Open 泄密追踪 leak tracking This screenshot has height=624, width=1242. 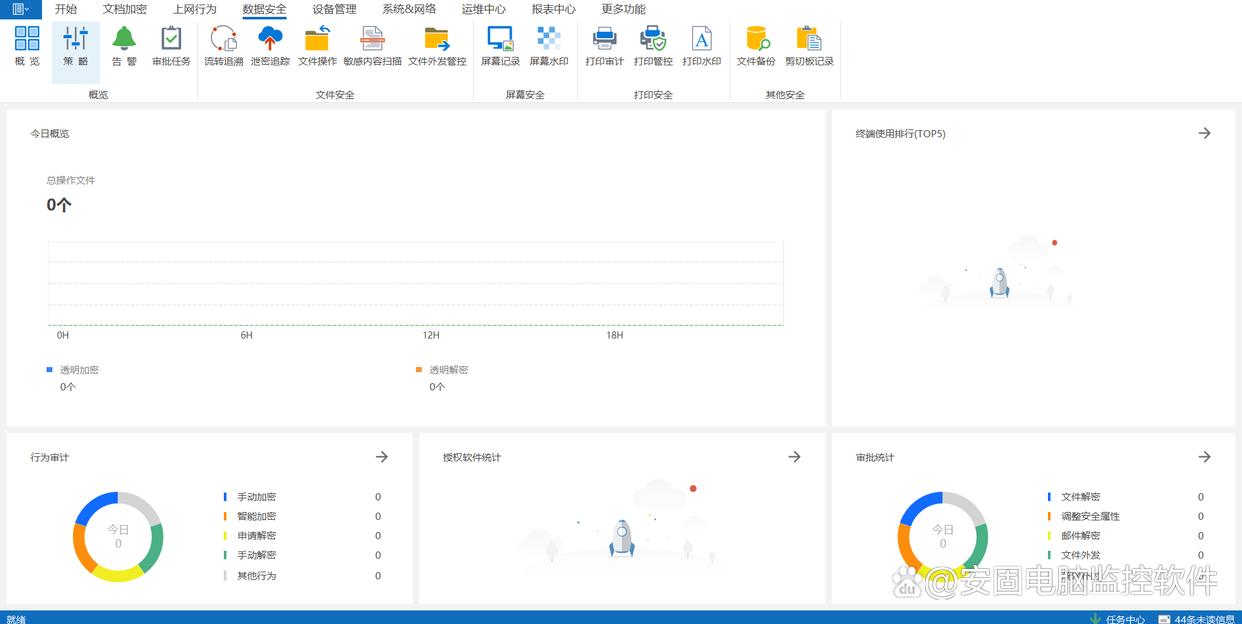pos(270,46)
